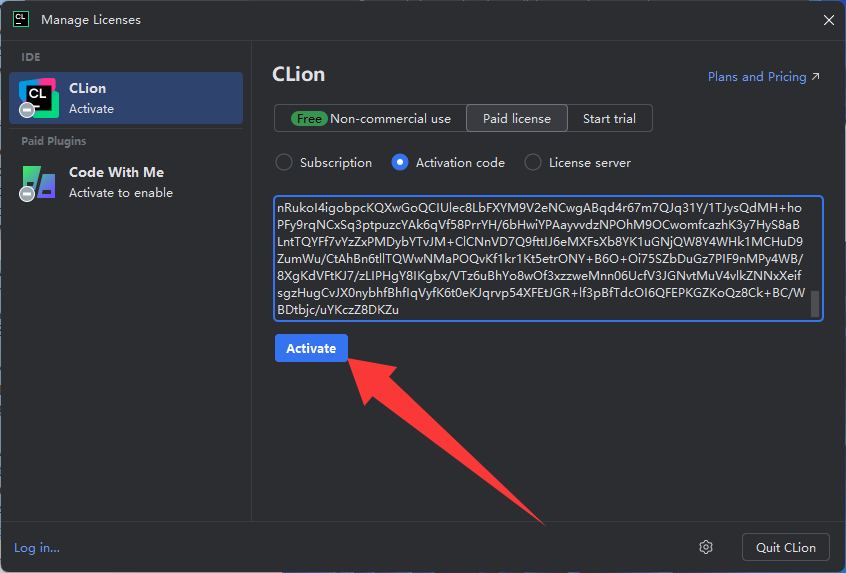Select the Subscription radio button
Viewport: 846px width, 573px height.
coord(284,162)
